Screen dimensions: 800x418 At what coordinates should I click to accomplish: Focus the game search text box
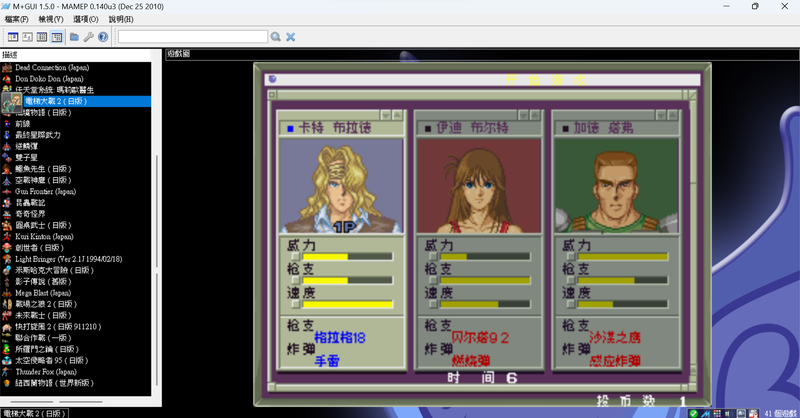pos(193,37)
